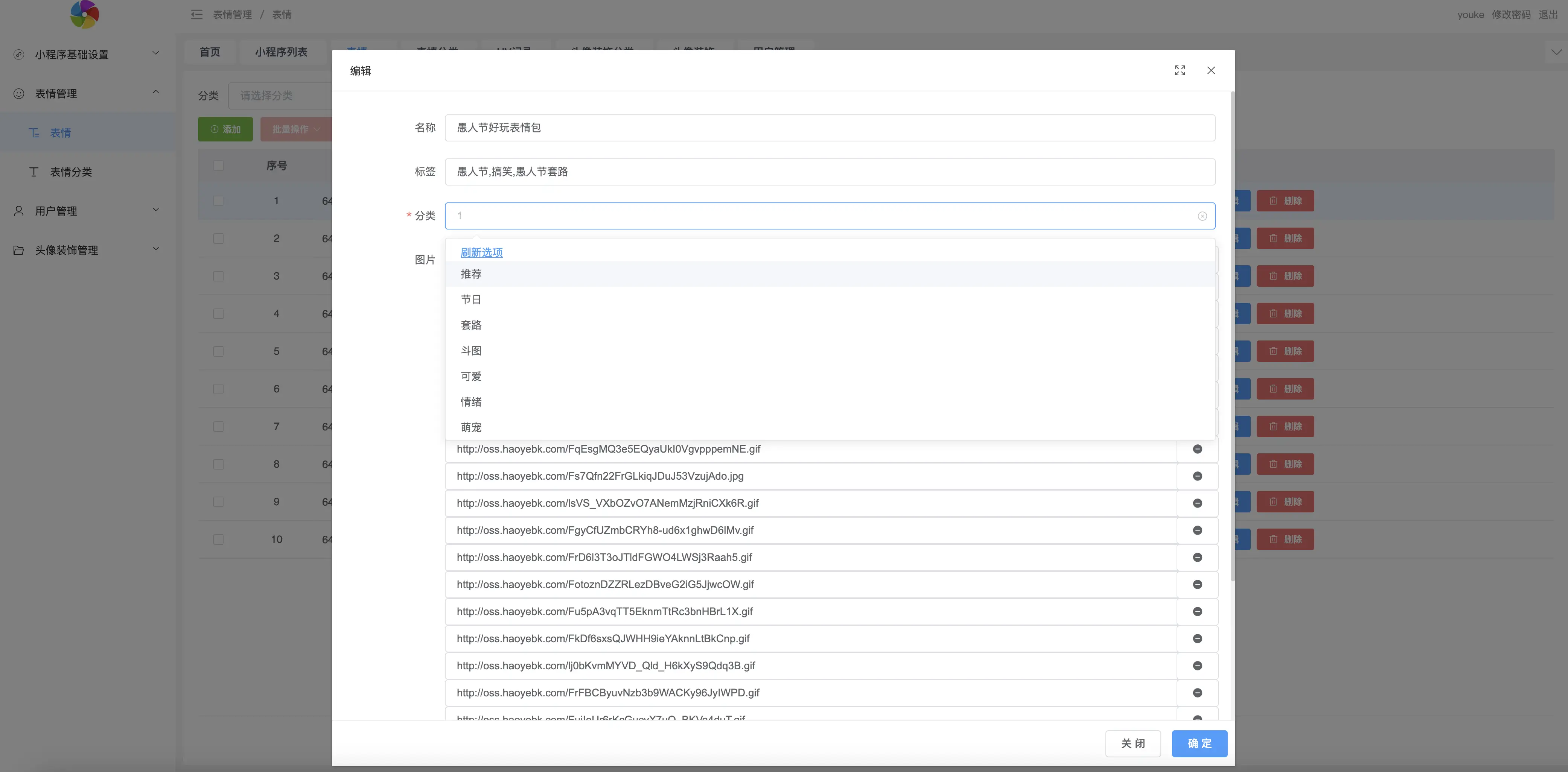This screenshot has width=1568, height=772.
Task: Toggle the select-all checkbox in table header
Action: coord(219,166)
